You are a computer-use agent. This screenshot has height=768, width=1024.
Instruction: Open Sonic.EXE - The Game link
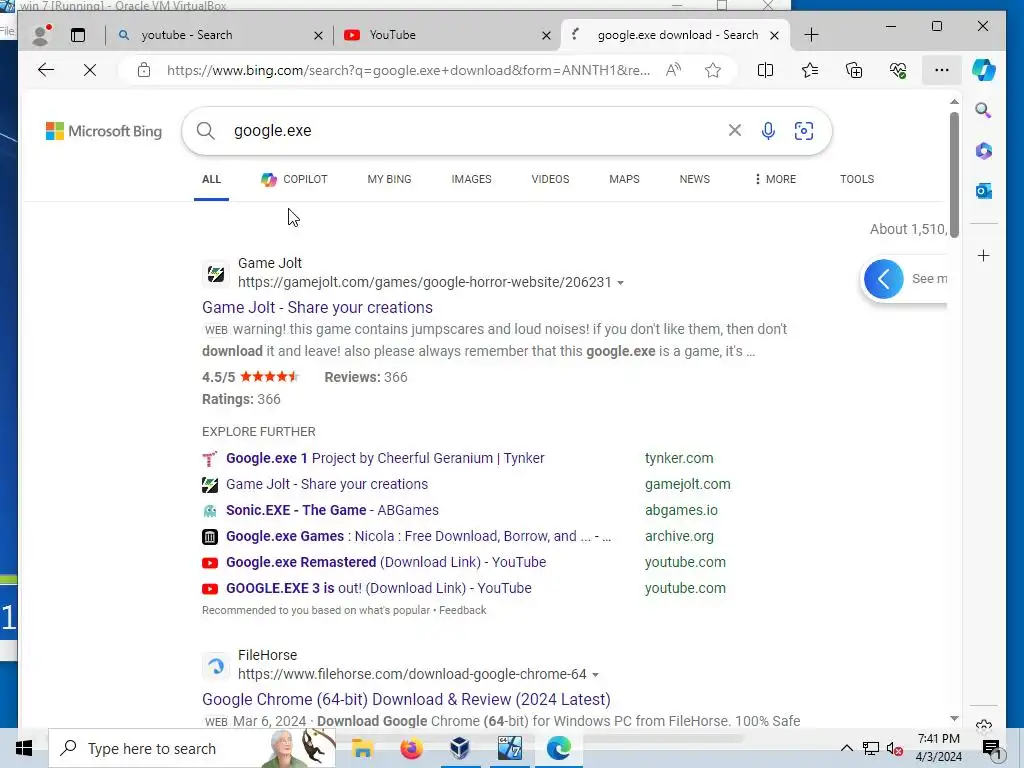click(x=332, y=510)
